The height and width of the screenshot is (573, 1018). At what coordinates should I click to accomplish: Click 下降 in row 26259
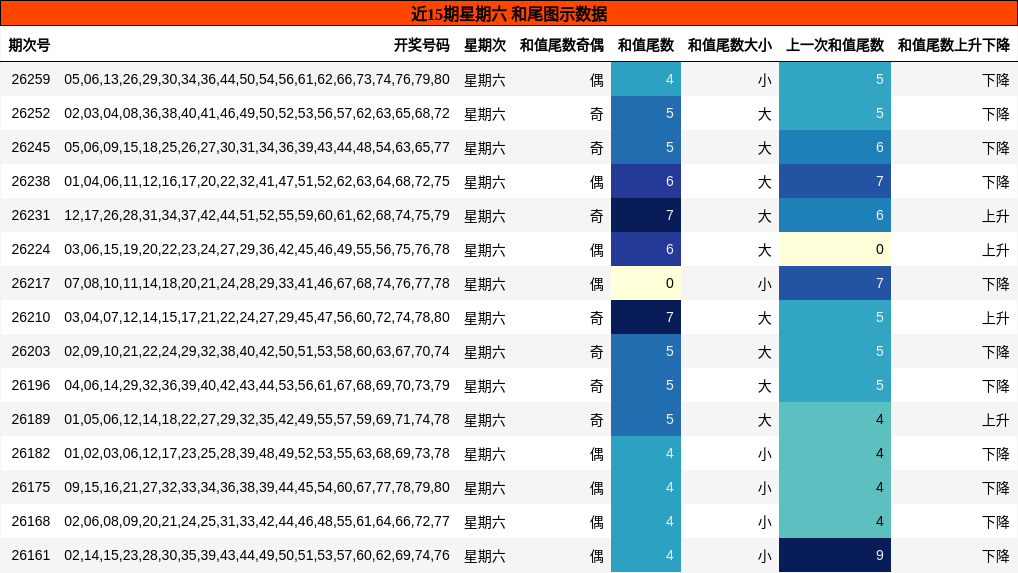[x=996, y=80]
